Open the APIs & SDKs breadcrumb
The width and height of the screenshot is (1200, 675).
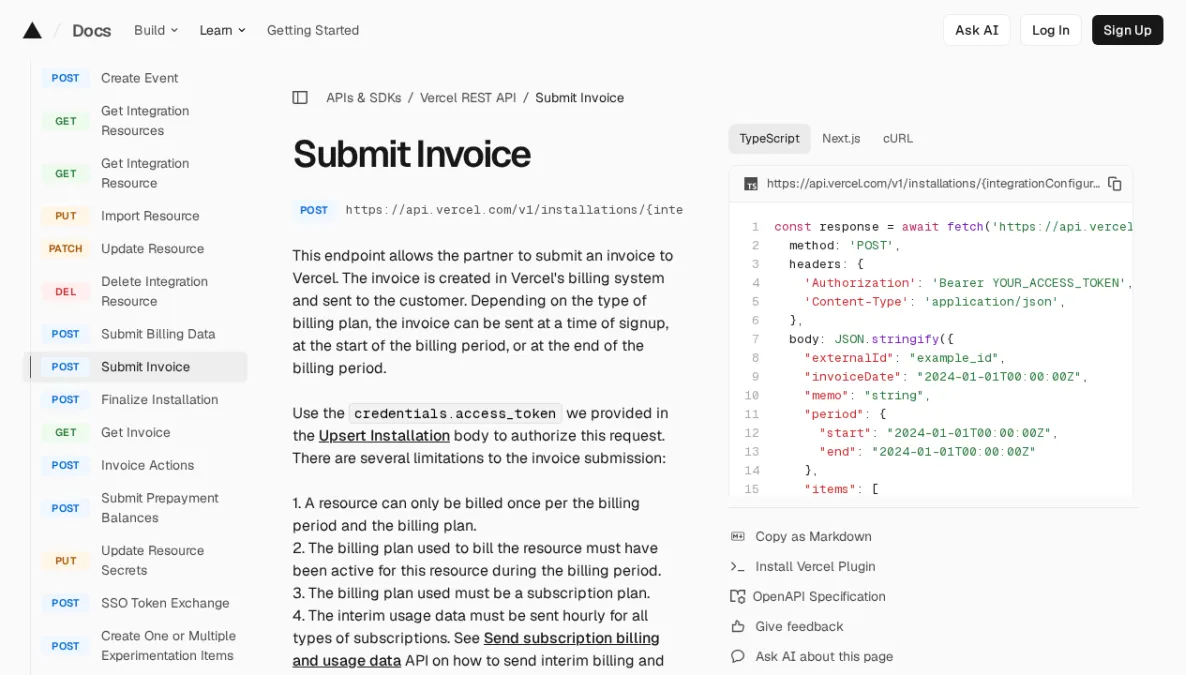(364, 97)
